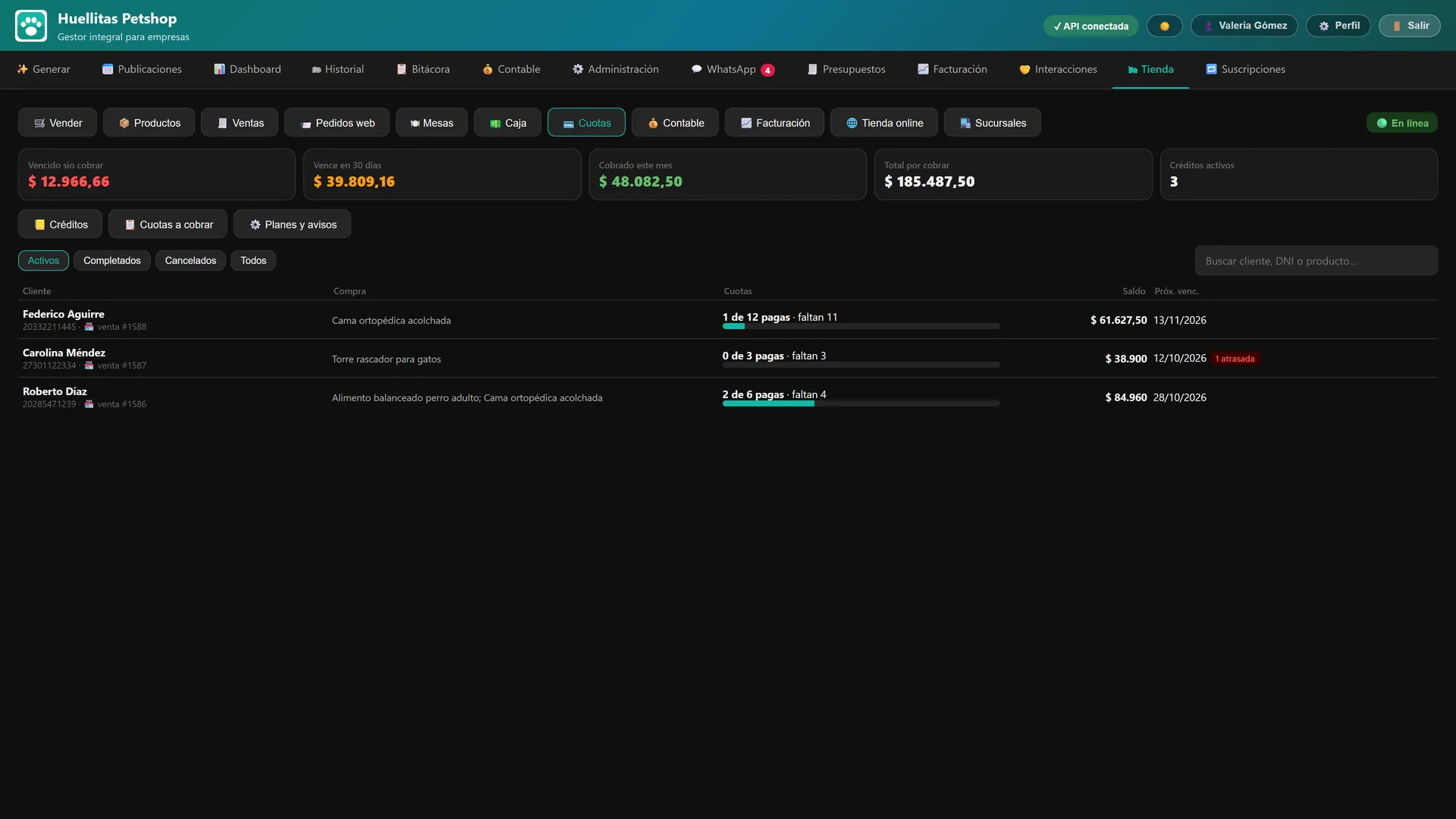The image size is (1456, 819).
Task: Click the 1 atrasada badge
Action: coord(1235,359)
